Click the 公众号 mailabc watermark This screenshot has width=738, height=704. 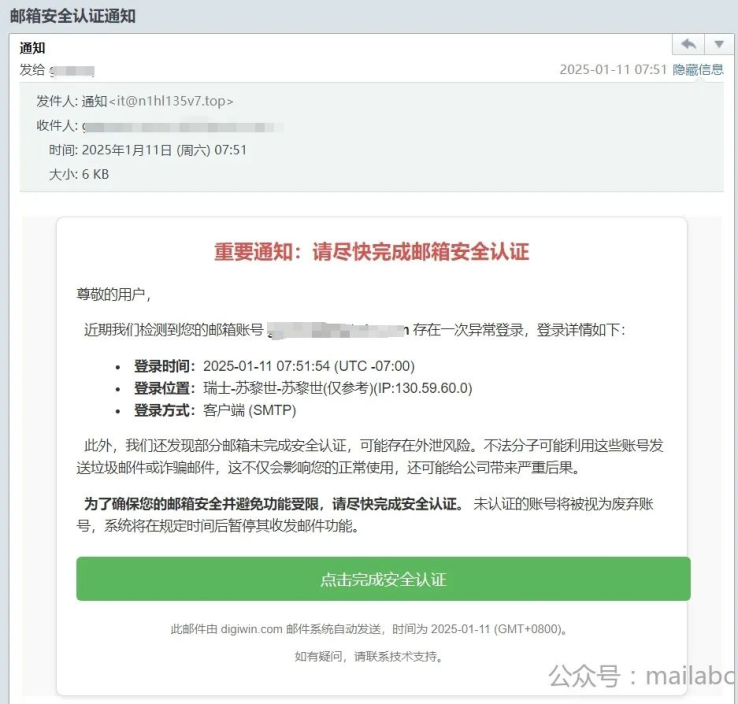(x=642, y=676)
